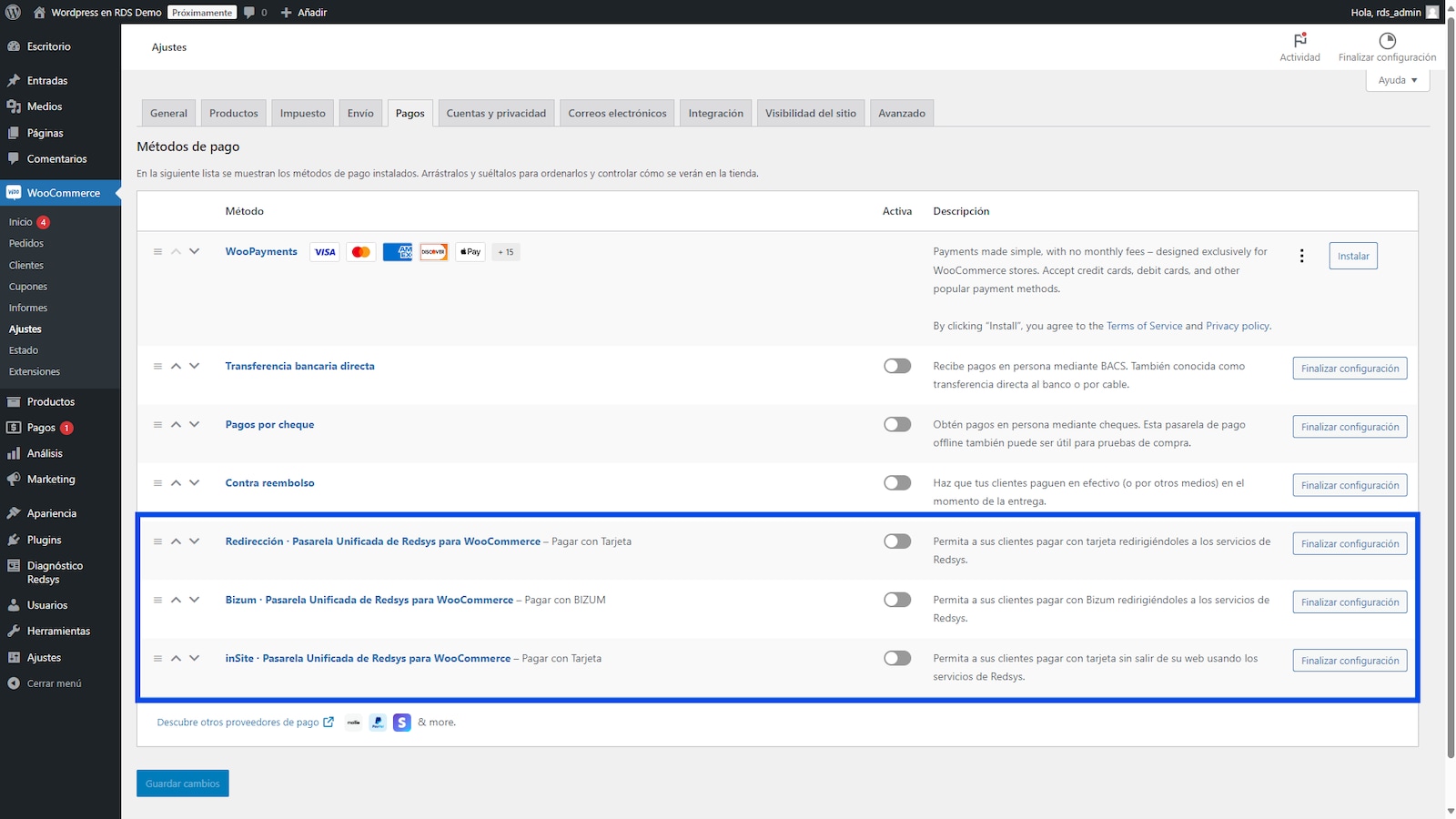1456x819 pixels.
Task: Open the comments bubble icon in the admin bar
Action: 249,12
